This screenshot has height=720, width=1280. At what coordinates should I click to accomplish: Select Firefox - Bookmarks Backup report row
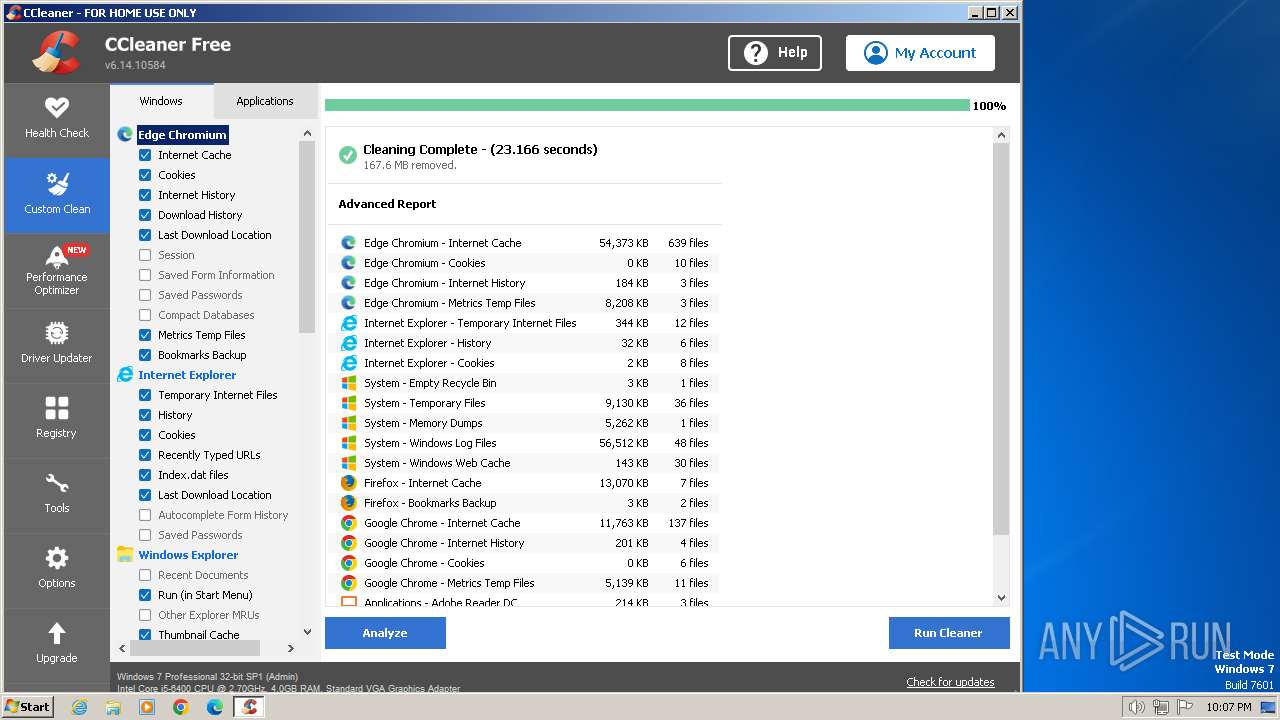pyautogui.click(x=525, y=503)
